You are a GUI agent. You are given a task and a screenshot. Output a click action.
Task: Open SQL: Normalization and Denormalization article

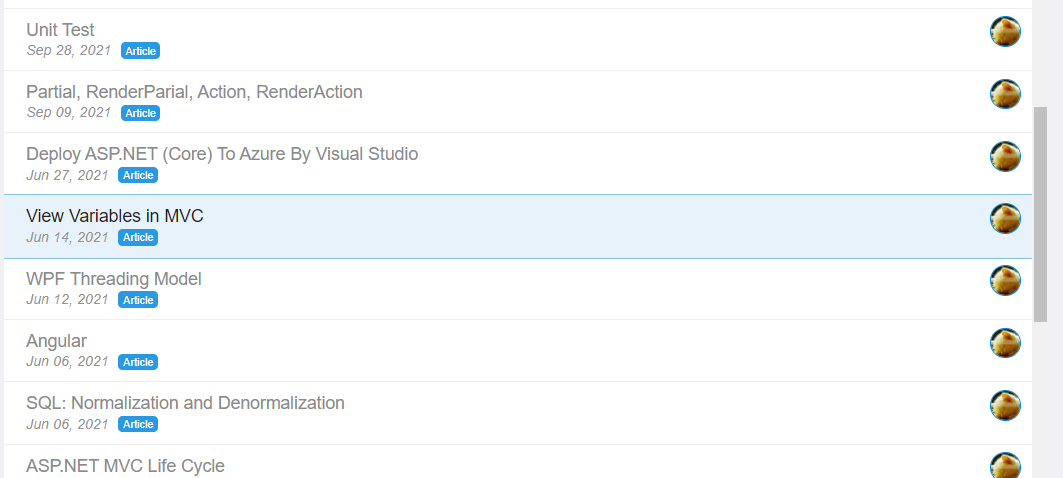pos(185,403)
